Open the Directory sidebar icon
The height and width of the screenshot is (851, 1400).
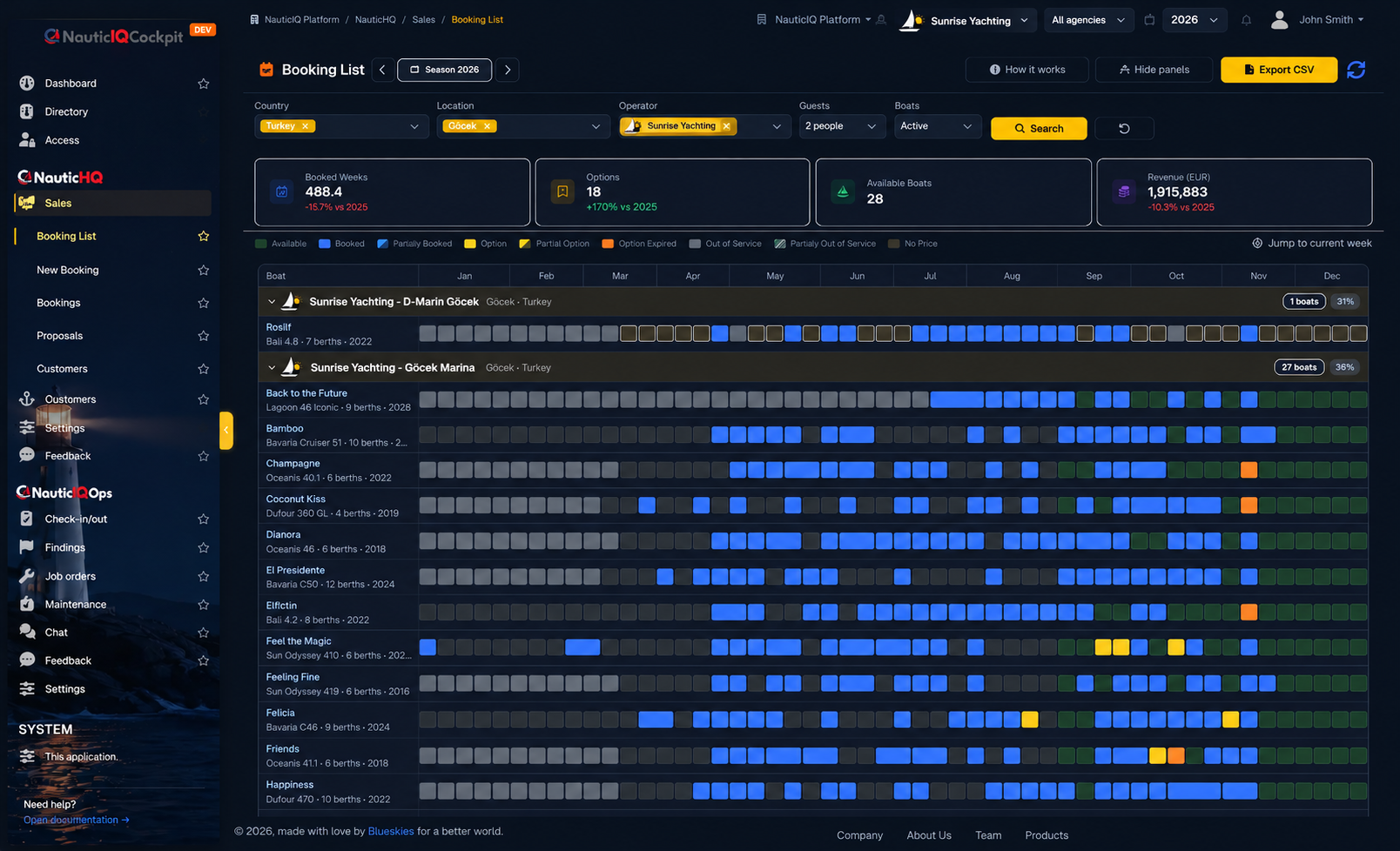click(27, 111)
